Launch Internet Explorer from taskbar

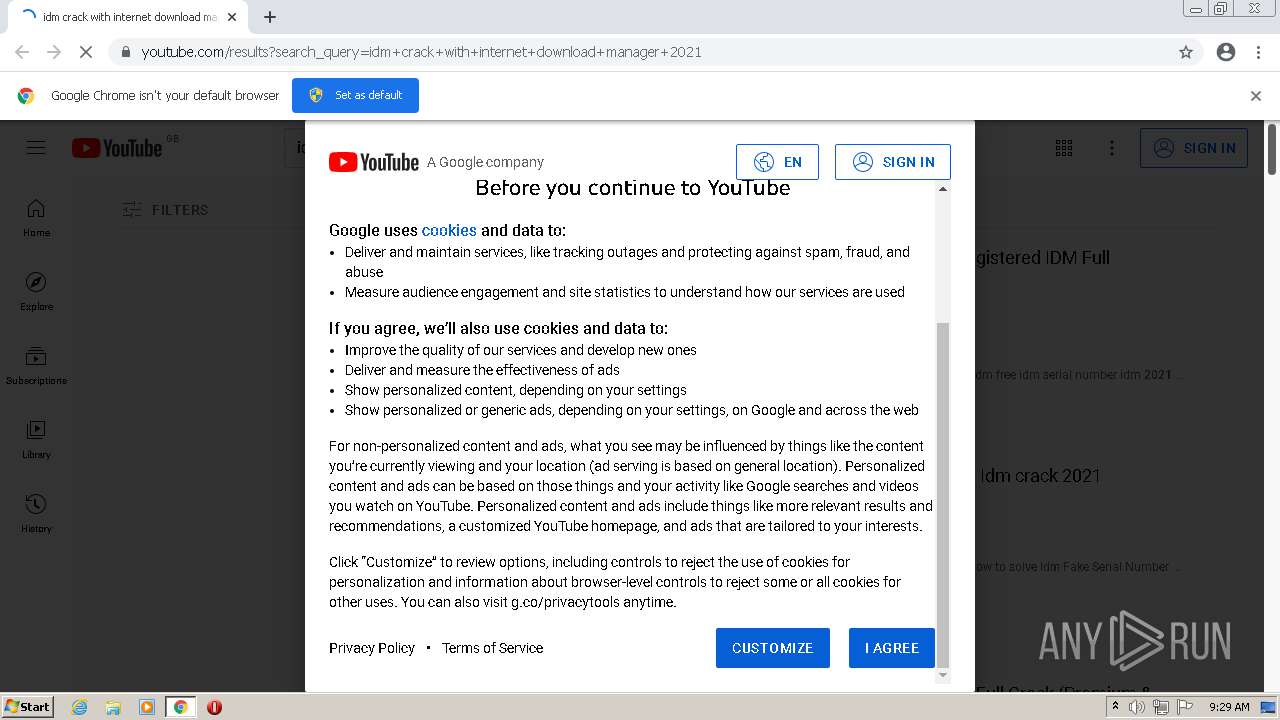(80, 707)
